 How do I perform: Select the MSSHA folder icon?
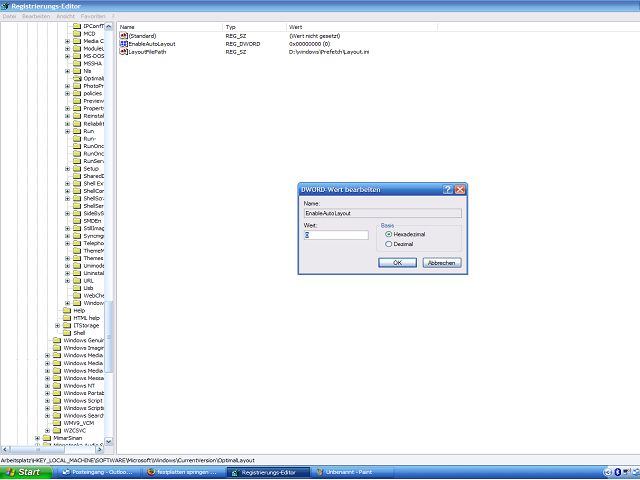(77, 64)
